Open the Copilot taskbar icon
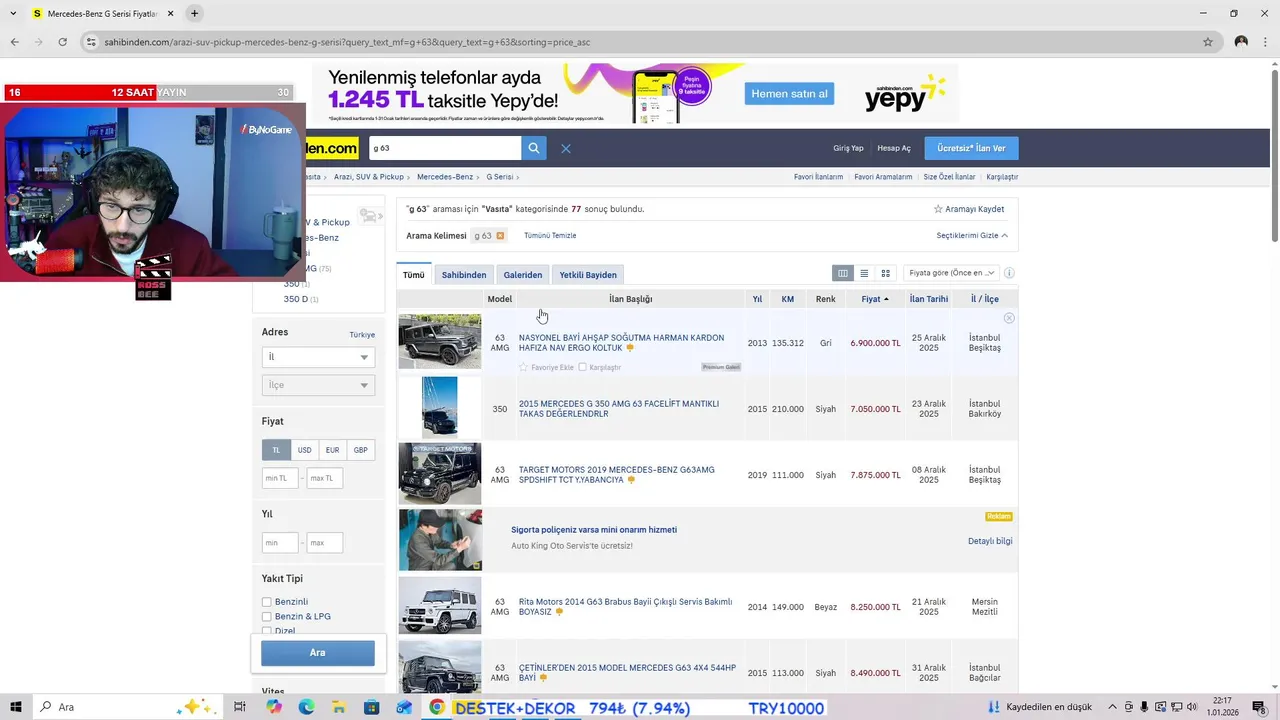 click(274, 707)
